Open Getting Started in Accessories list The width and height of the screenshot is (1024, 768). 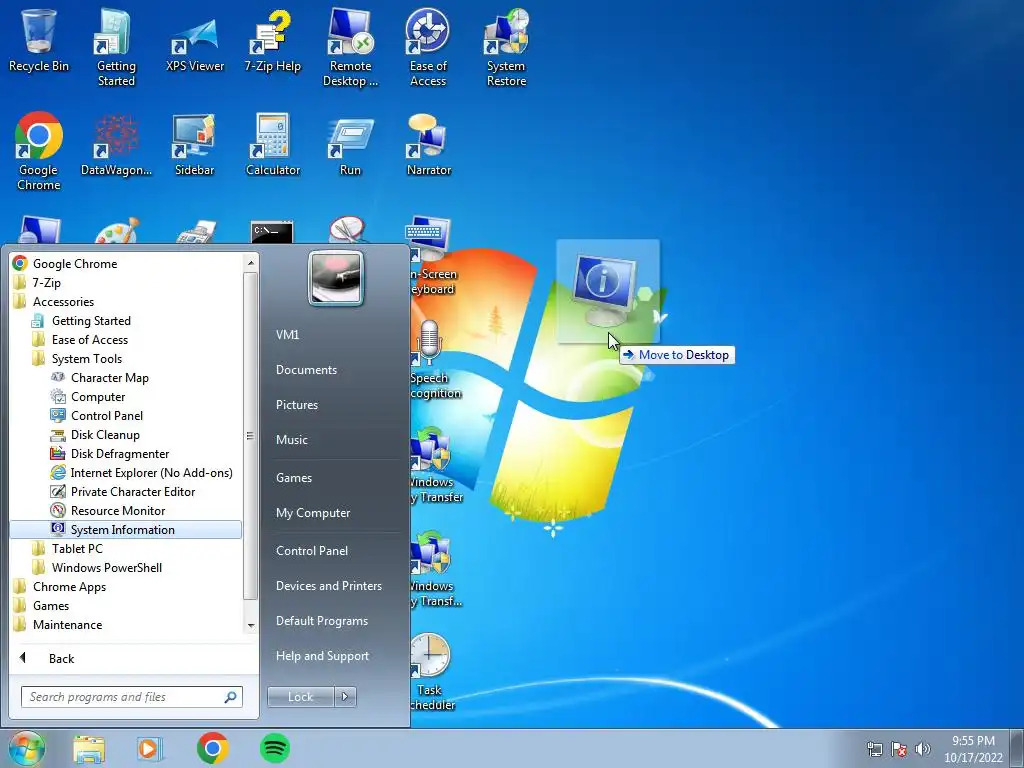point(91,321)
